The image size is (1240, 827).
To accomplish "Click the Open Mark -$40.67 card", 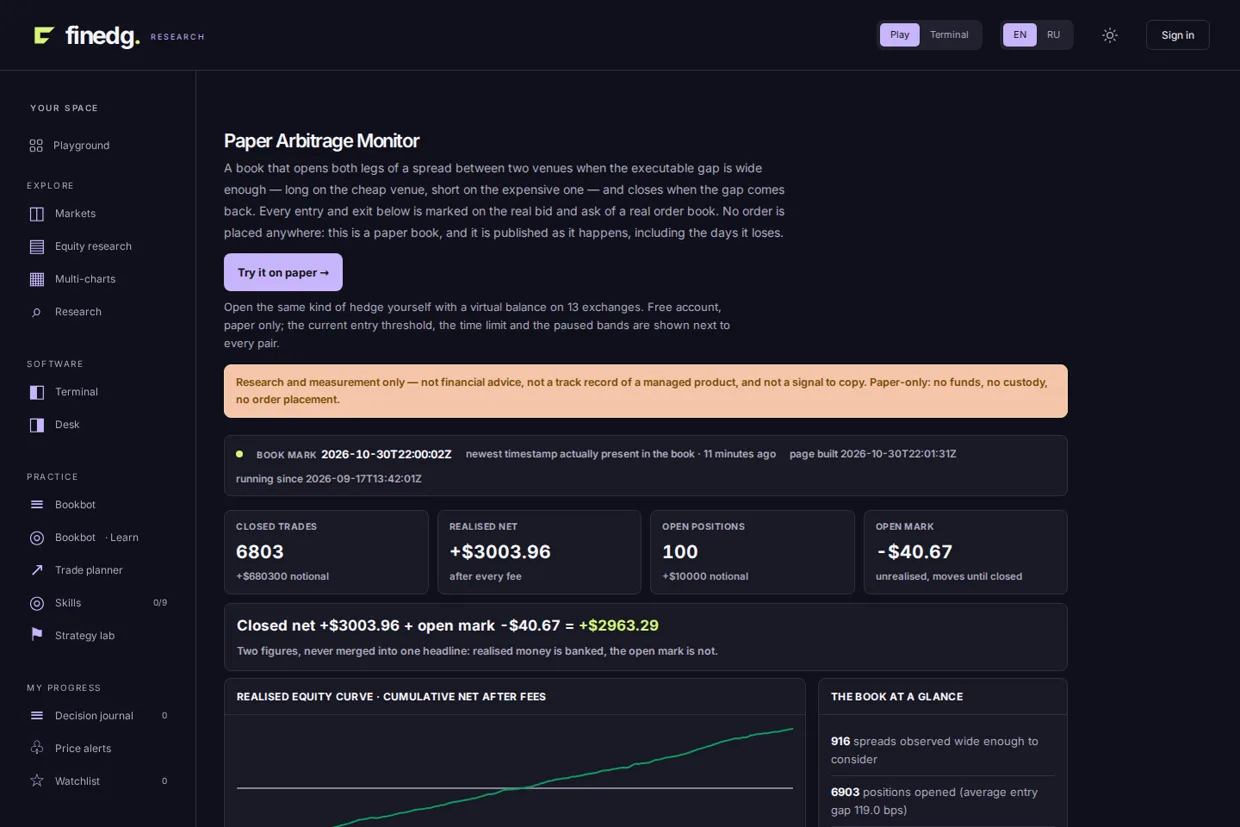I will click(965, 552).
